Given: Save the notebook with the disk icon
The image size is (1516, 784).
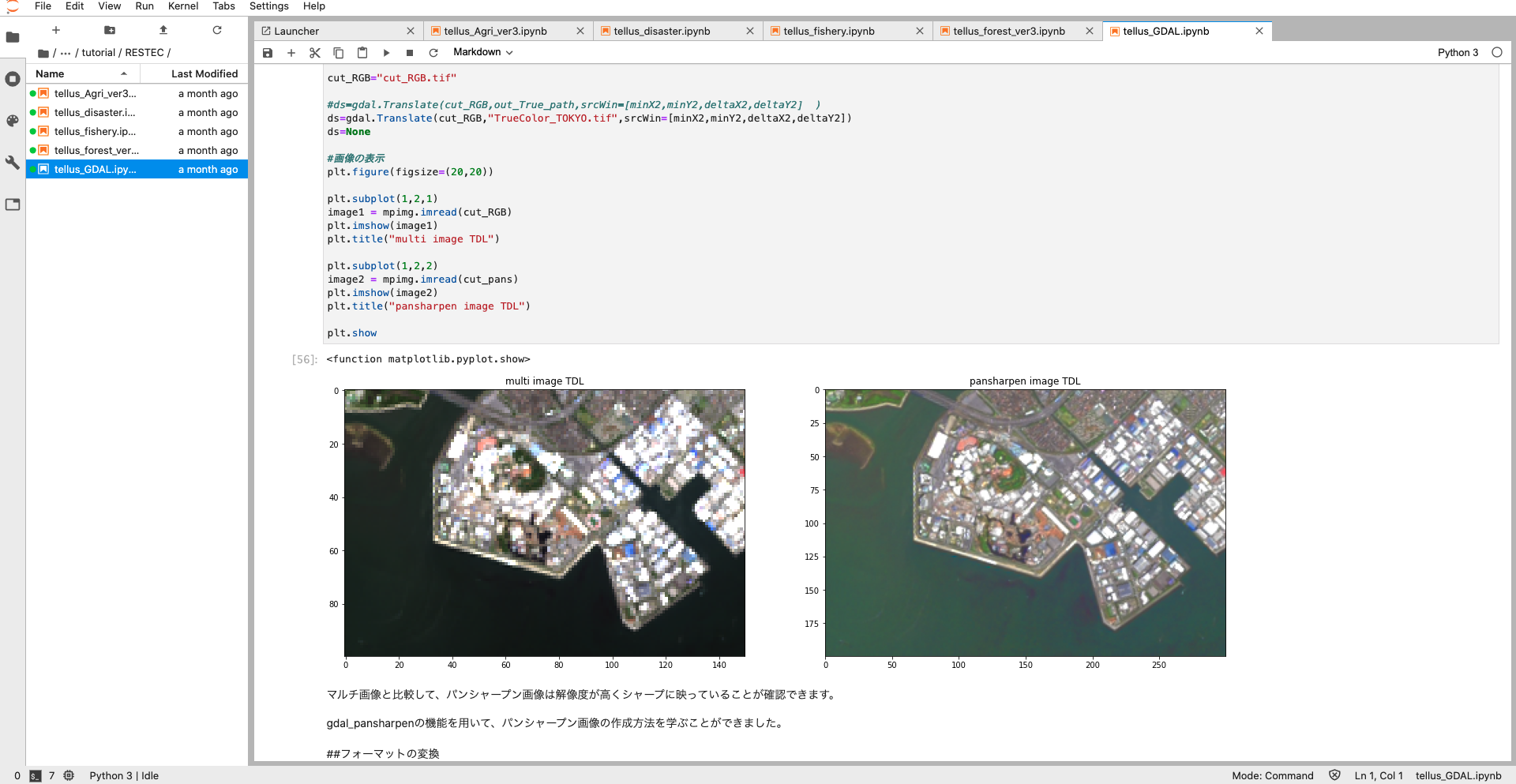Looking at the screenshot, I should [x=268, y=53].
